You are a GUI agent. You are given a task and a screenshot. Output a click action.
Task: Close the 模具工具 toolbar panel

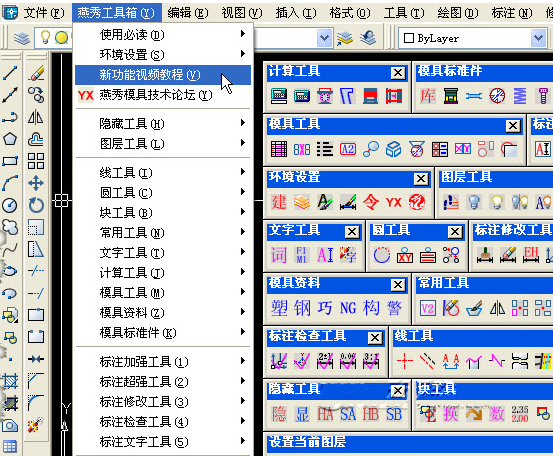tap(513, 126)
